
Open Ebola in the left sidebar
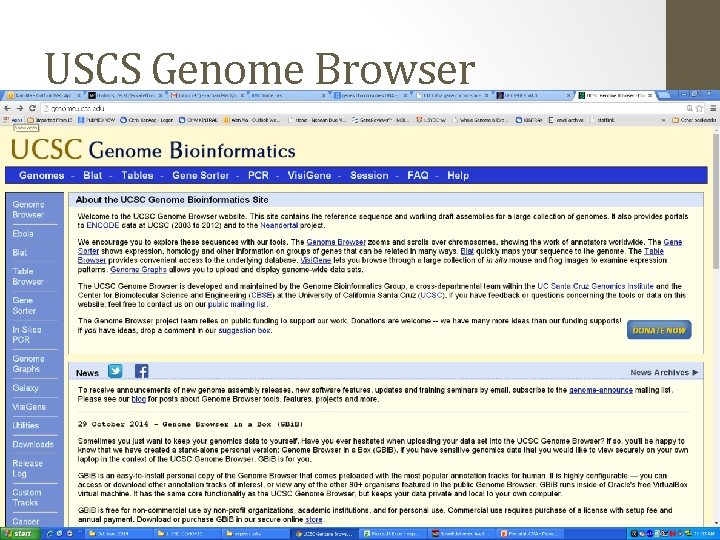[x=23, y=234]
